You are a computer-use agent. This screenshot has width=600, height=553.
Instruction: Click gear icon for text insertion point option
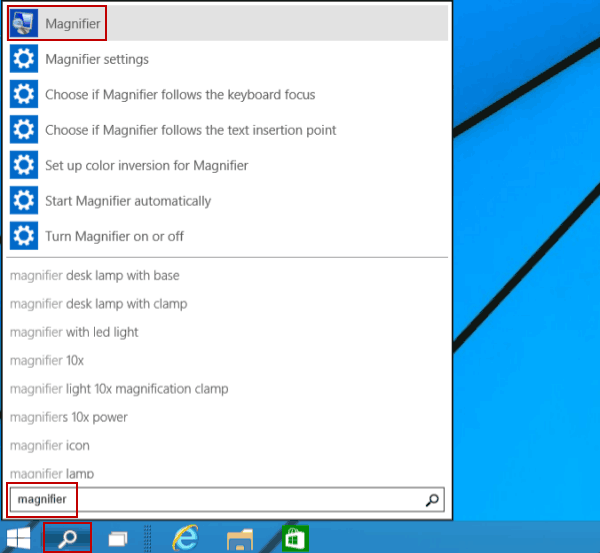(24, 129)
